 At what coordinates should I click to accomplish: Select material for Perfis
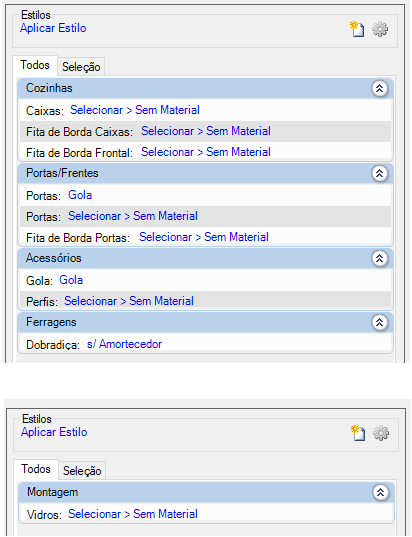click(x=129, y=301)
